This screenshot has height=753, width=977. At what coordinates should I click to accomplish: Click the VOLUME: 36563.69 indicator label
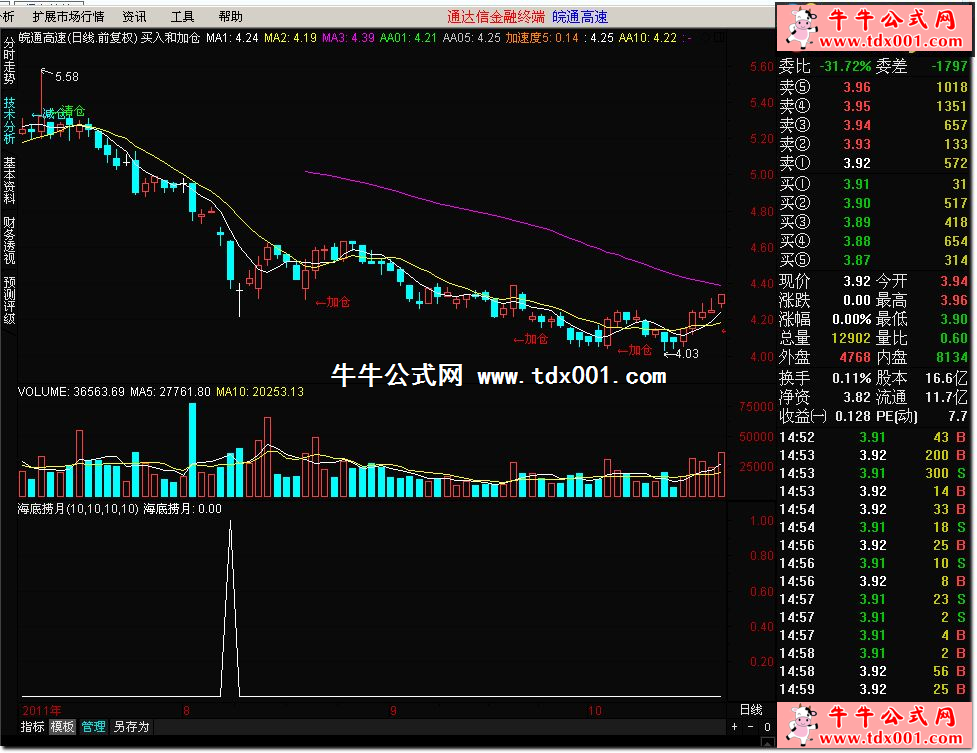pos(71,392)
